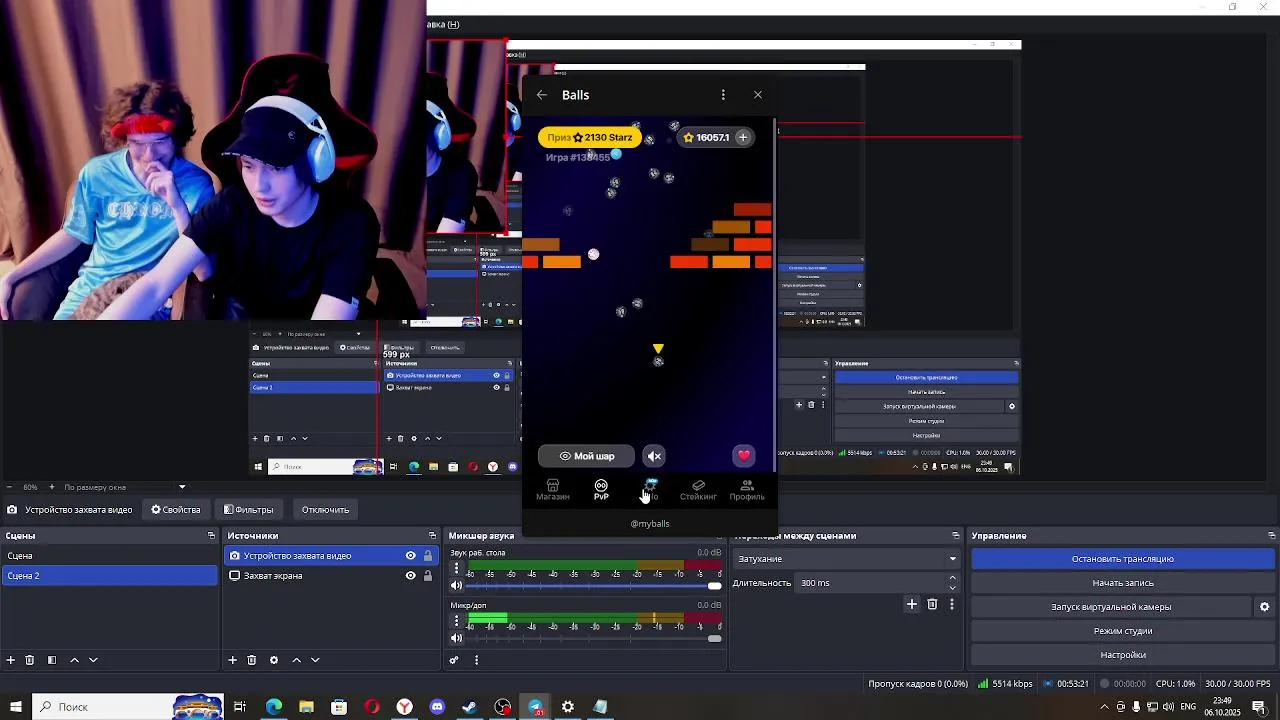1280x720 pixels.
Task: Move the scene down in the Scenes panel
Action: point(93,660)
